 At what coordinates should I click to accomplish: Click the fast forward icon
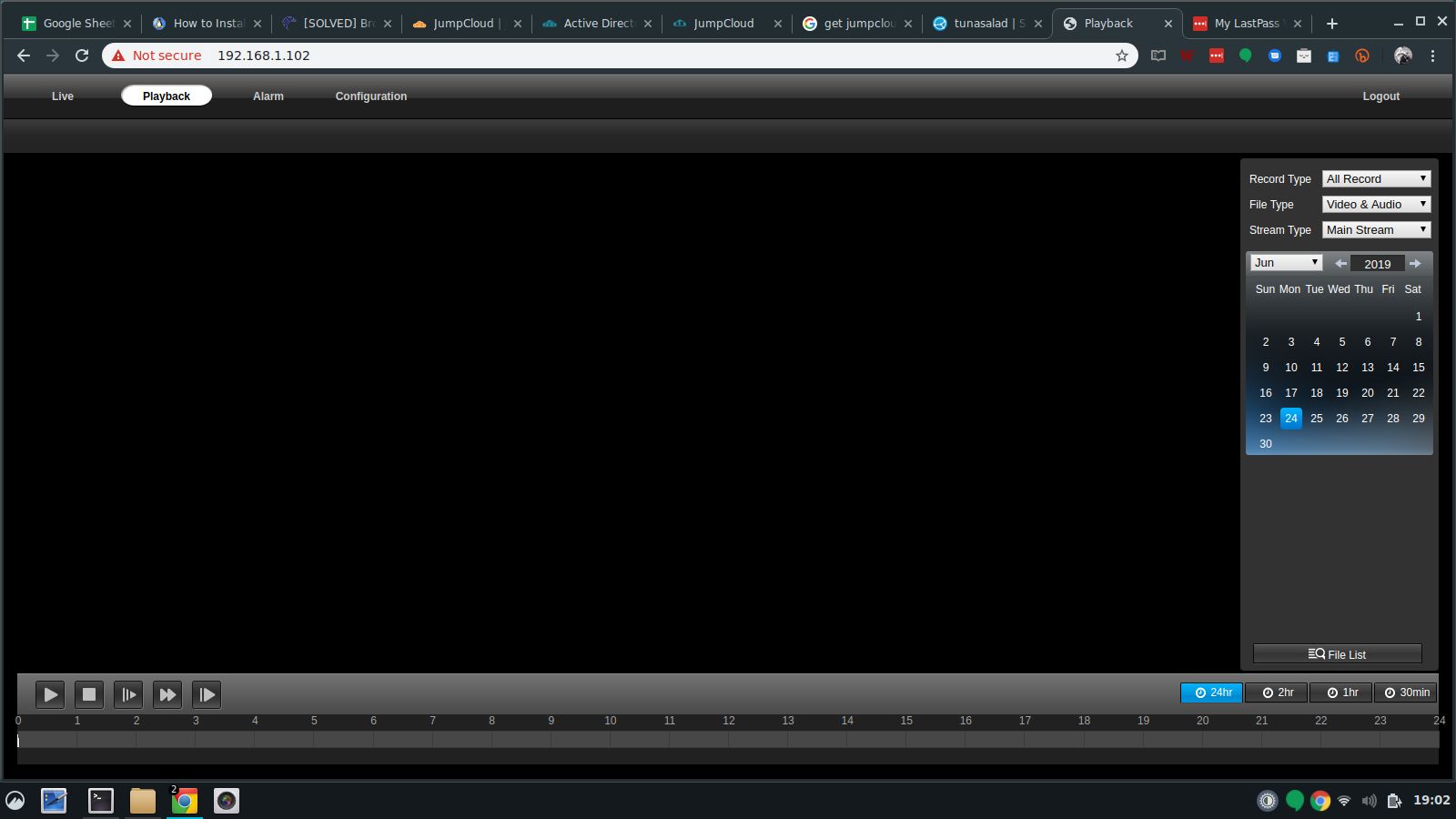[167, 694]
